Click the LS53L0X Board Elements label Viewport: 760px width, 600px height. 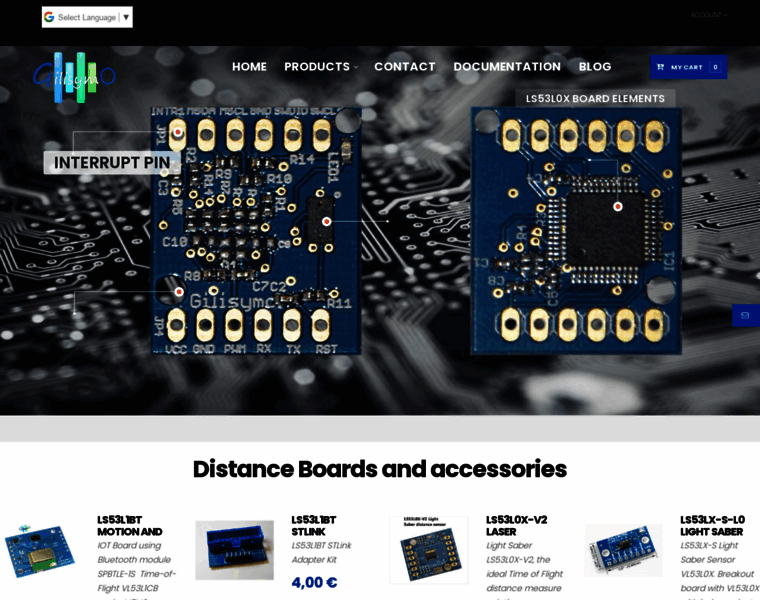[x=595, y=98]
